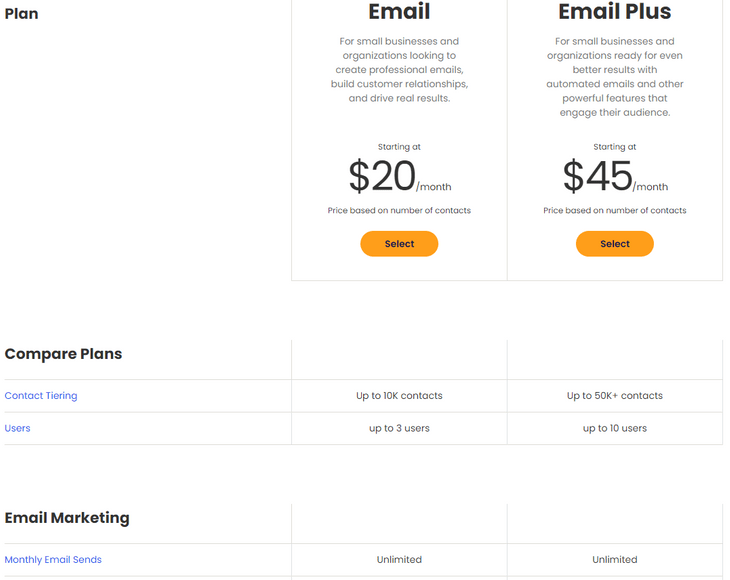
Task: Click the Email Plus plan description paragraph
Action: pyautogui.click(x=614, y=77)
